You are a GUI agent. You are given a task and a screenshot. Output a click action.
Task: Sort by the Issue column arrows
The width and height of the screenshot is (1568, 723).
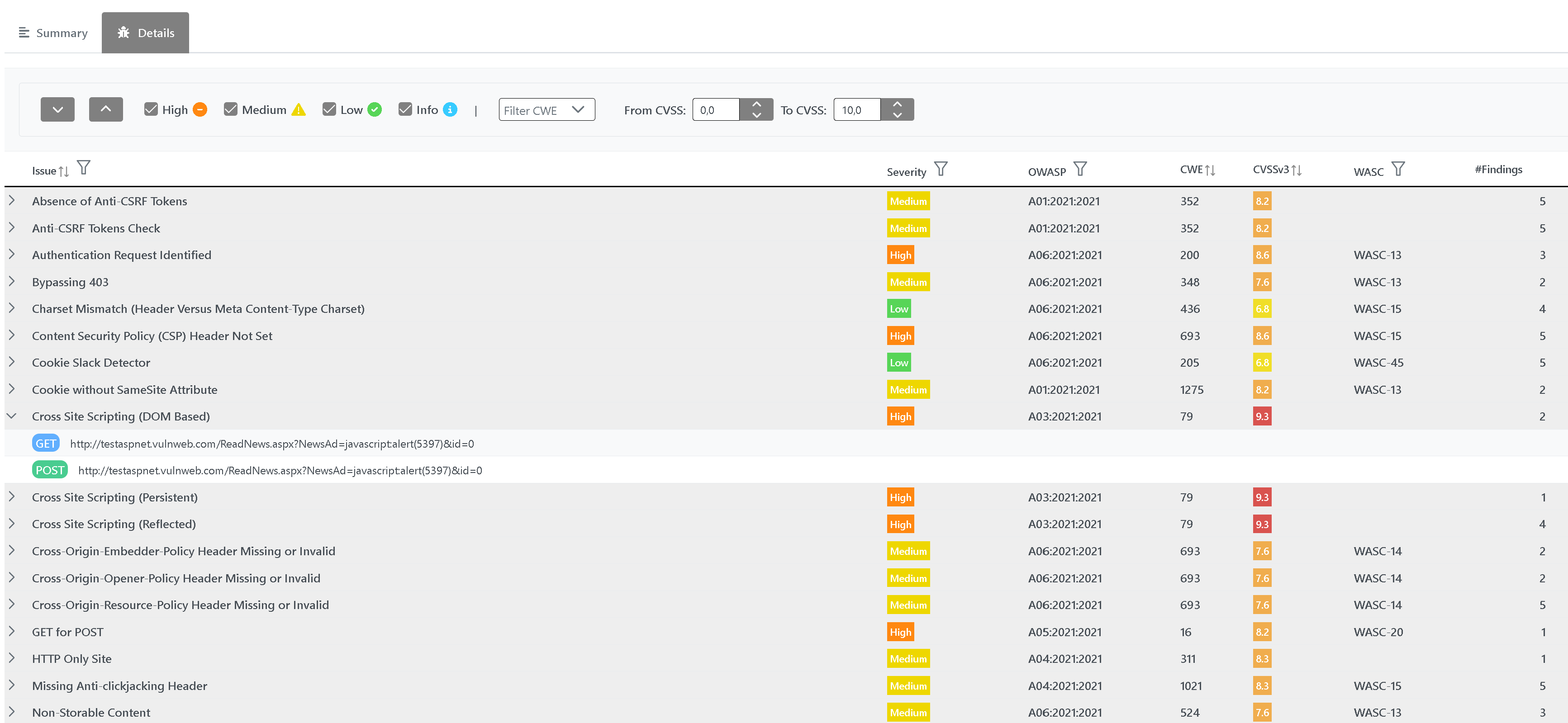[63, 172]
